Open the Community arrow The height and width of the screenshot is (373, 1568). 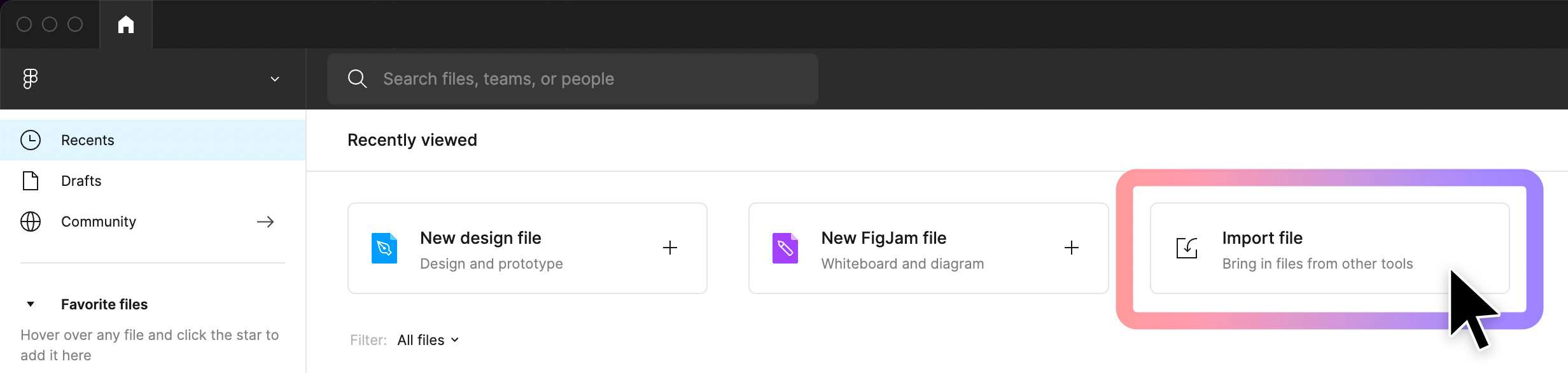265,222
